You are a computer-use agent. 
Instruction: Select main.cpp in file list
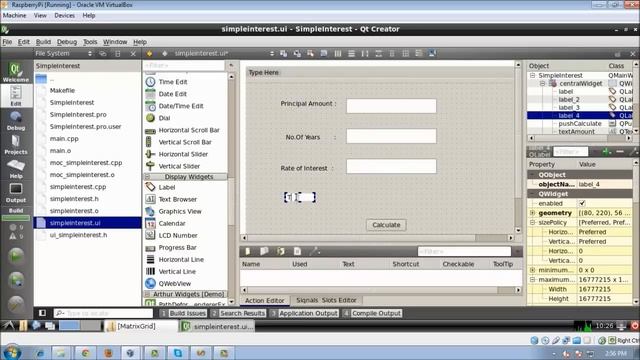click(64, 139)
